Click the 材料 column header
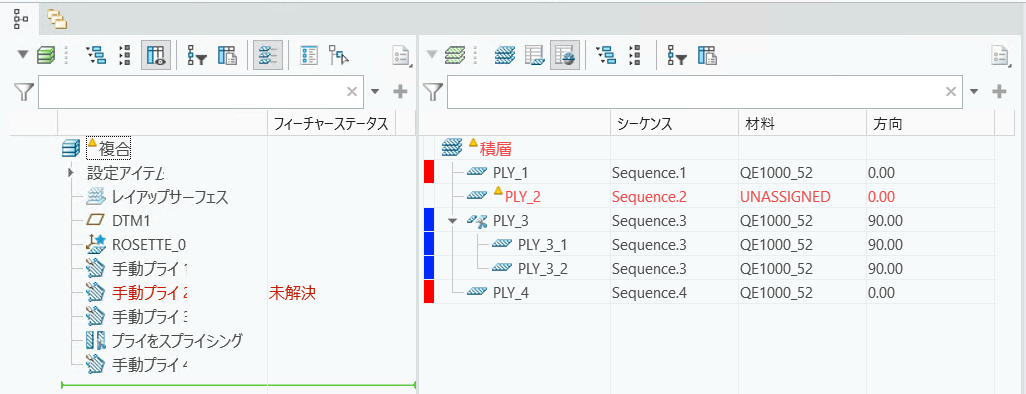 pos(801,124)
